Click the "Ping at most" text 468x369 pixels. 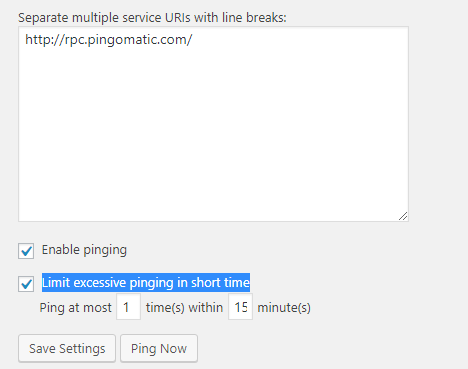(76, 307)
